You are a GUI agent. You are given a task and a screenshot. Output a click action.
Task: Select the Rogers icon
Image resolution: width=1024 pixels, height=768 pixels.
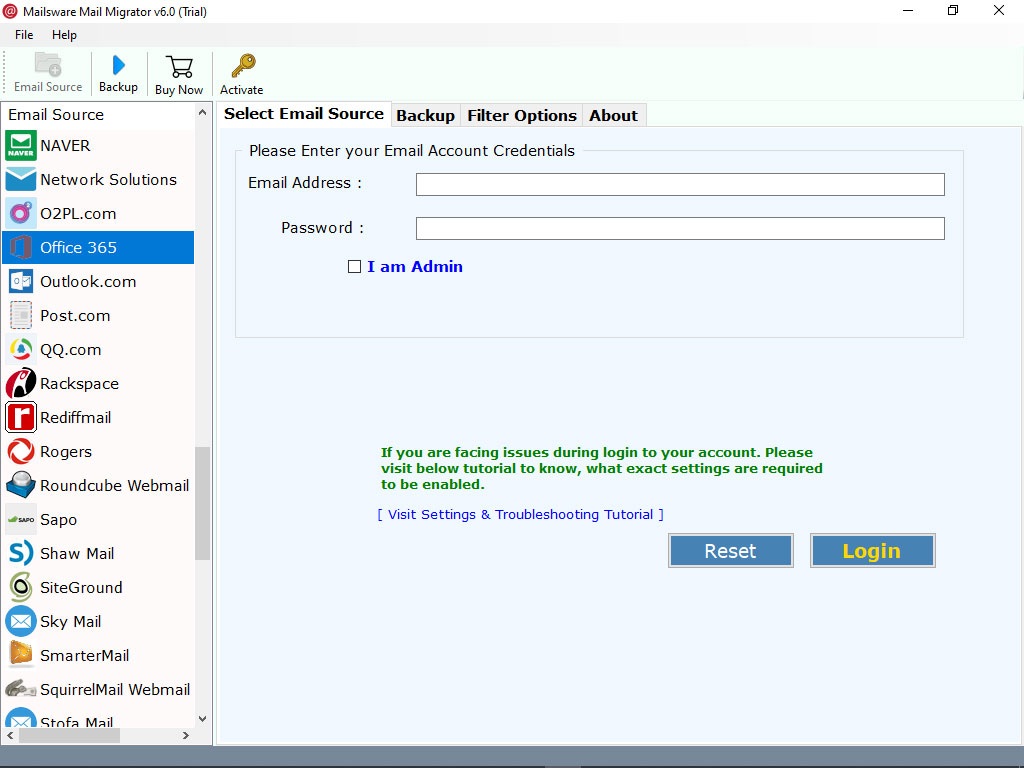[21, 451]
